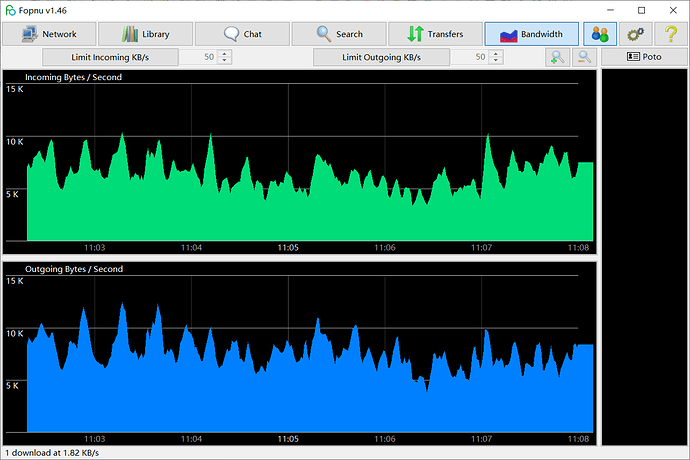Click the Incoming Bytes / Second label
The height and width of the screenshot is (460, 690).
pos(73,77)
